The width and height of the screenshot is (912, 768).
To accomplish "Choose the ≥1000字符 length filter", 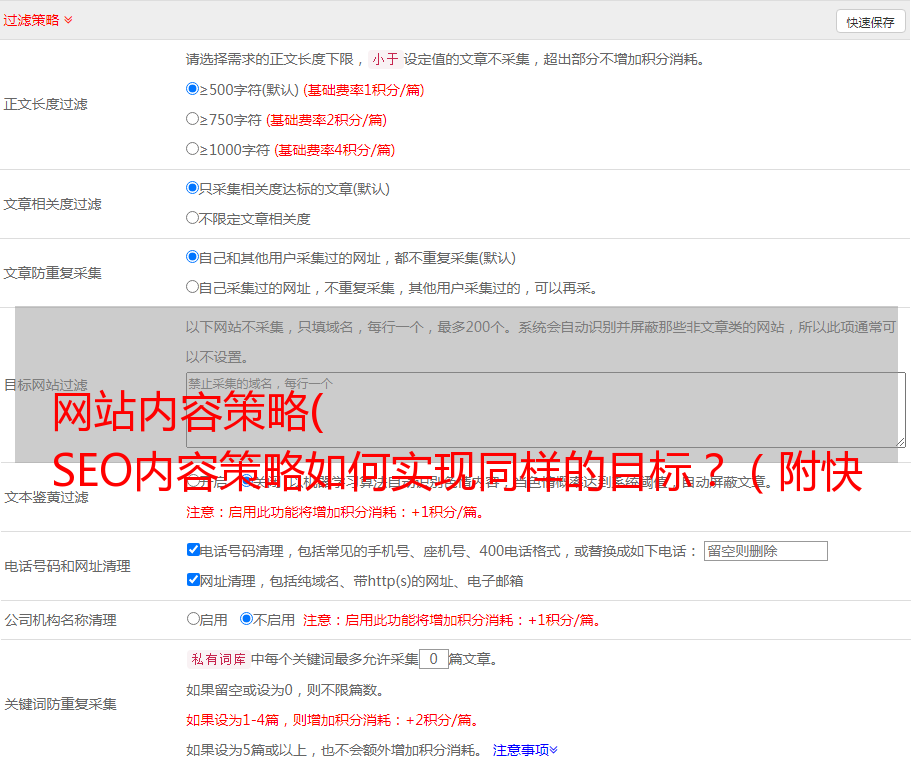I will pyautogui.click(x=192, y=148).
